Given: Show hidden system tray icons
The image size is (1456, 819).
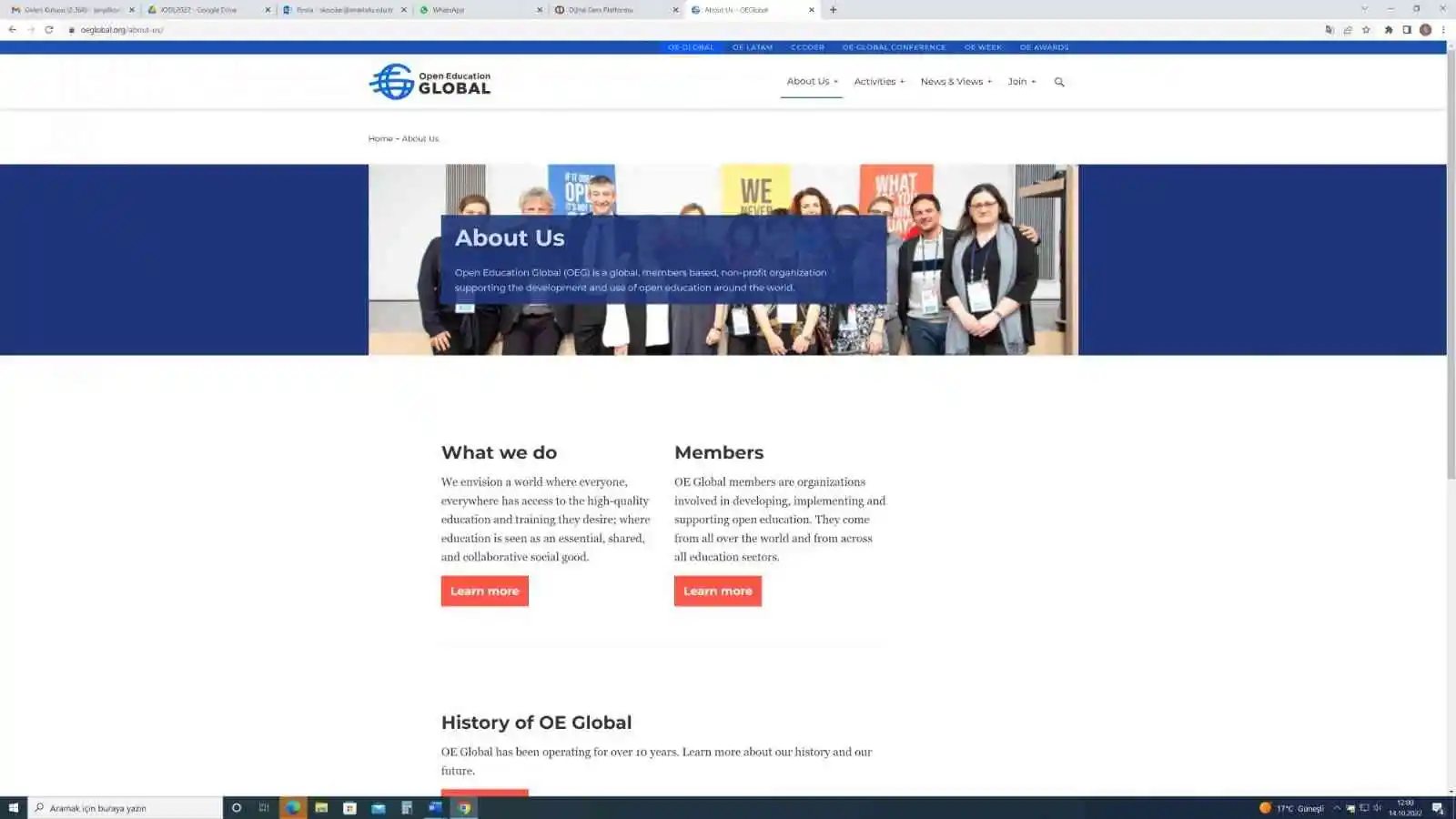Looking at the screenshot, I should point(1337,808).
